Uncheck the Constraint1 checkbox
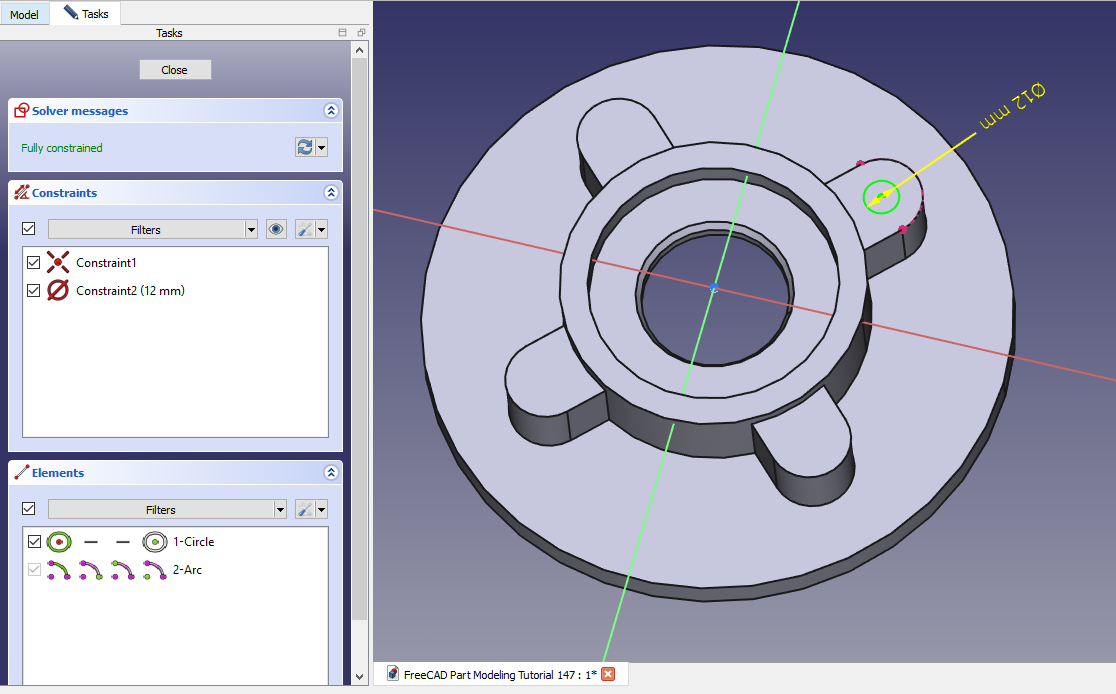 [x=34, y=263]
